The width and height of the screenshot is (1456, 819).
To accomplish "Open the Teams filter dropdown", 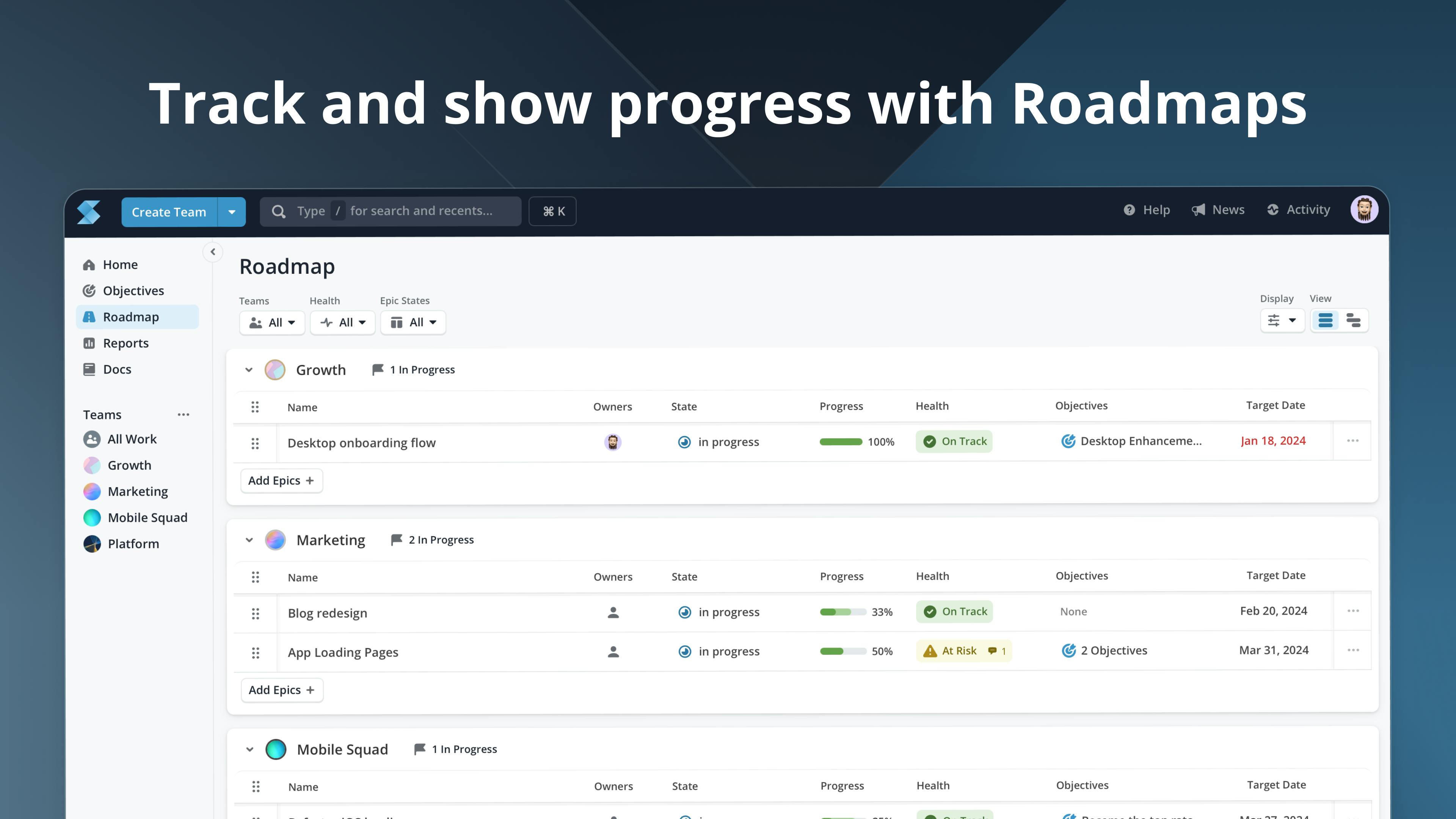I will [272, 323].
